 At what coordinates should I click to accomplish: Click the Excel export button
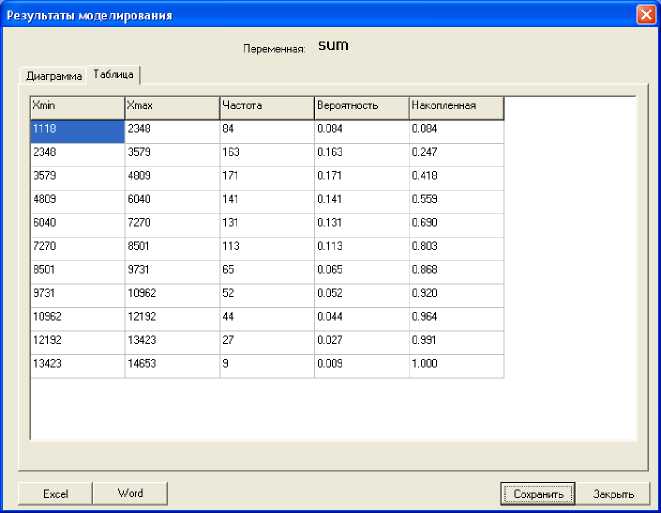[55, 493]
